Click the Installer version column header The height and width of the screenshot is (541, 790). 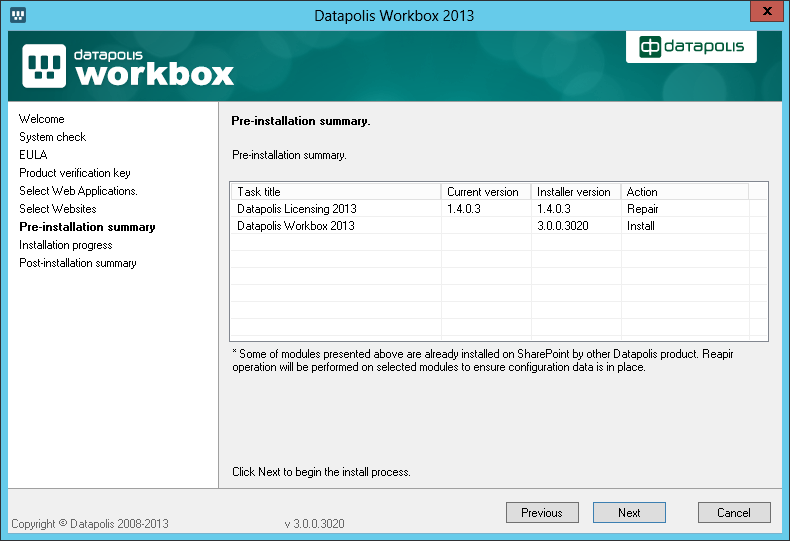tap(575, 191)
